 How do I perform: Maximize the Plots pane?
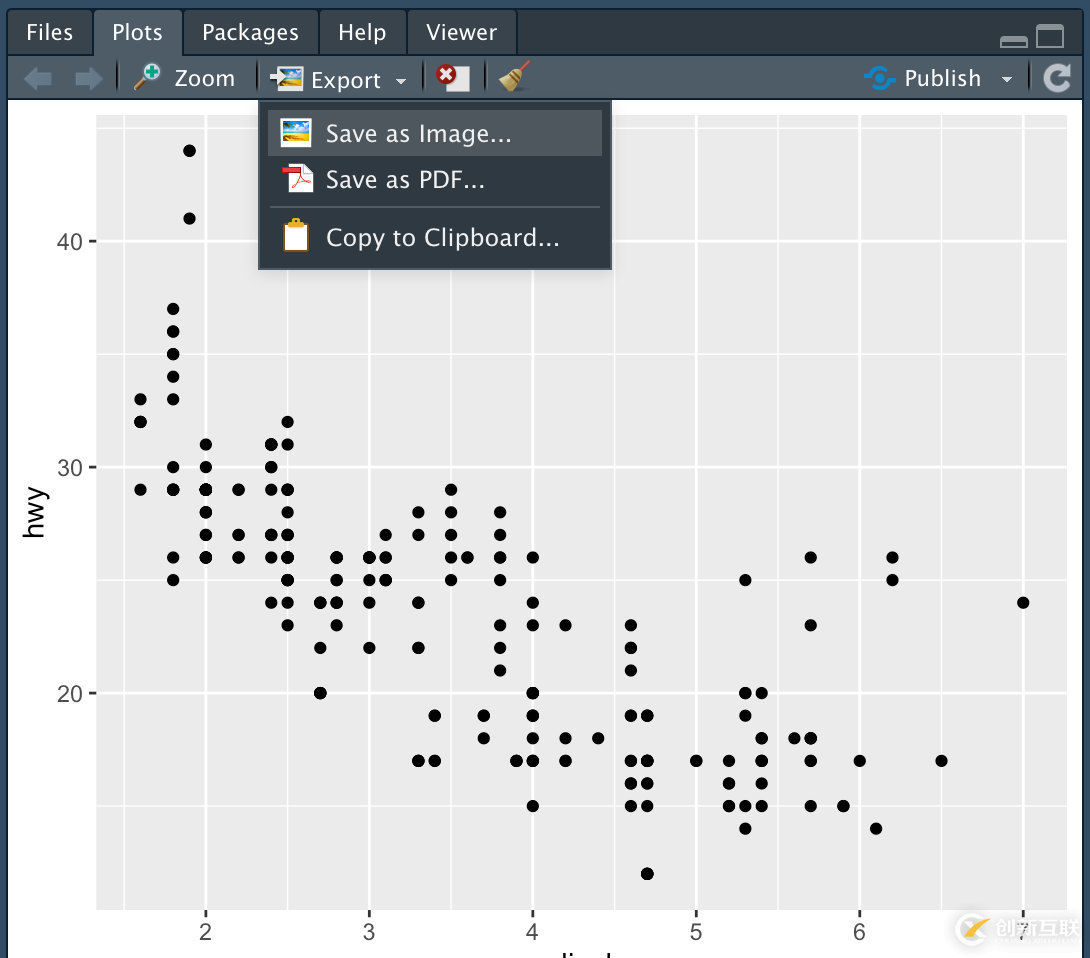[1050, 38]
